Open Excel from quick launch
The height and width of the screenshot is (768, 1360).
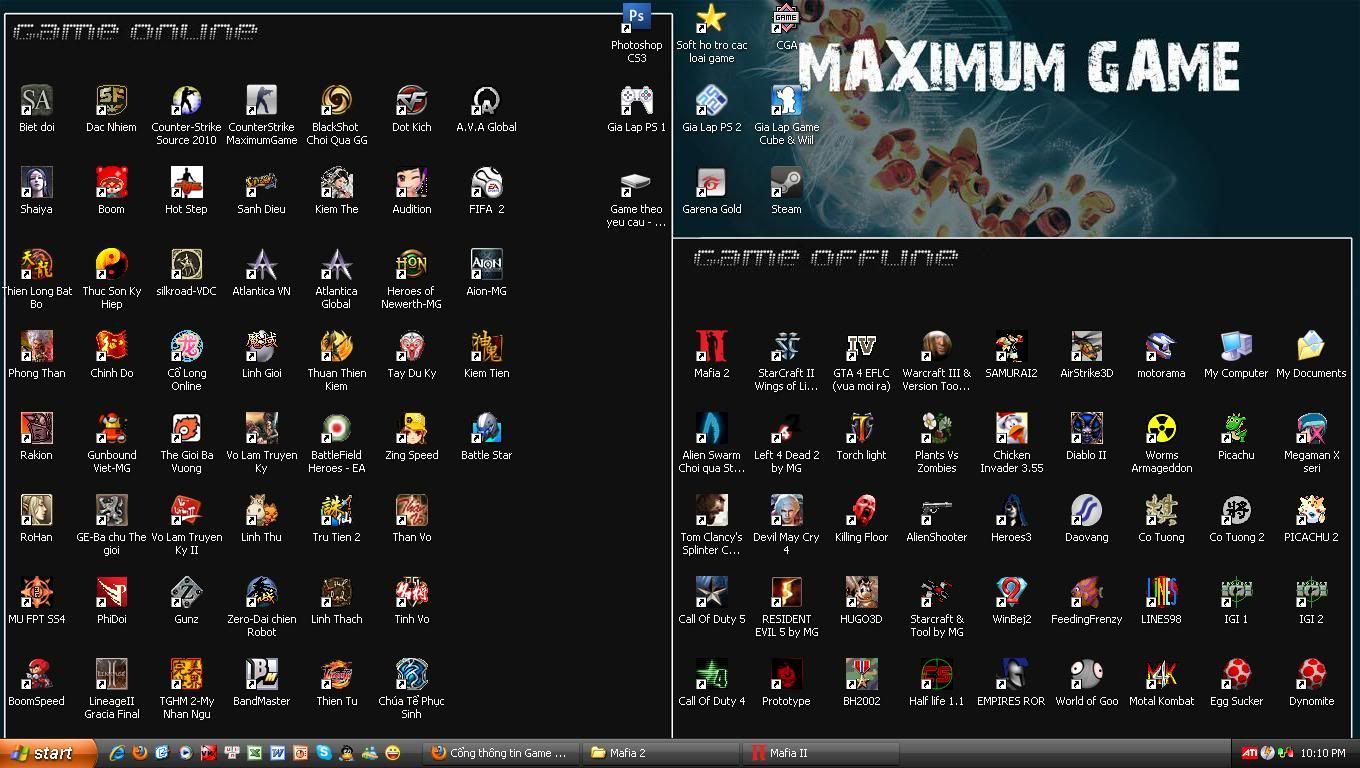255,753
